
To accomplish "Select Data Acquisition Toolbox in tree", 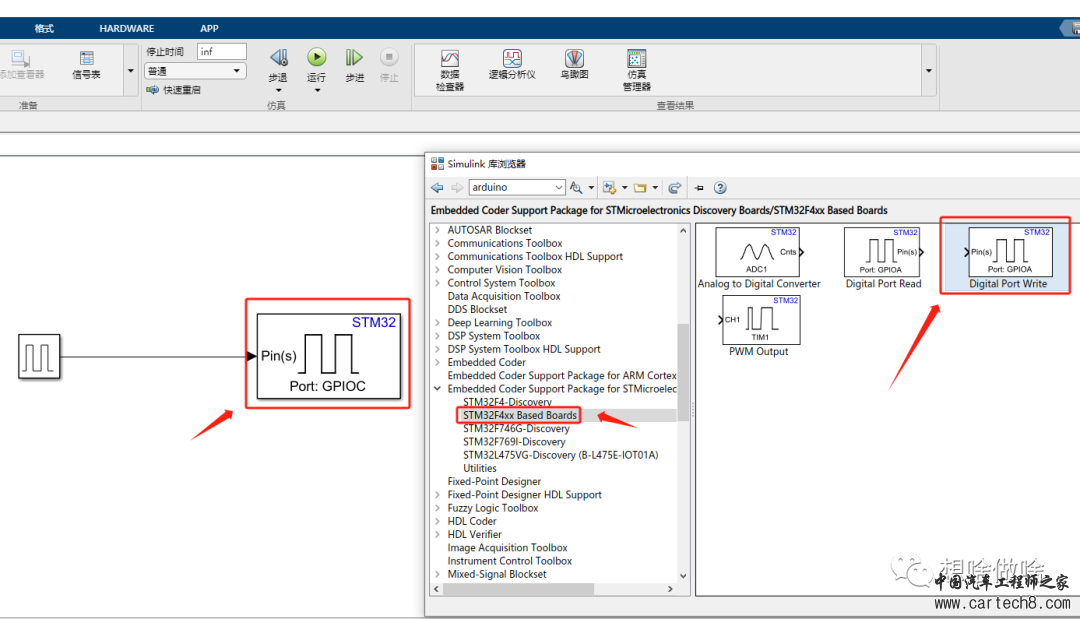I will pos(503,296).
